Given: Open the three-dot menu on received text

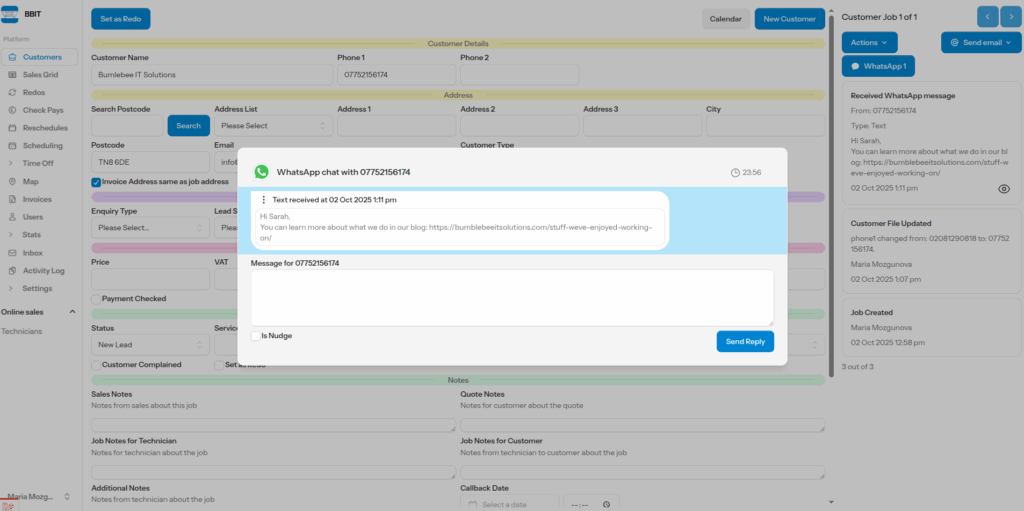Looking at the screenshot, I should coord(264,200).
